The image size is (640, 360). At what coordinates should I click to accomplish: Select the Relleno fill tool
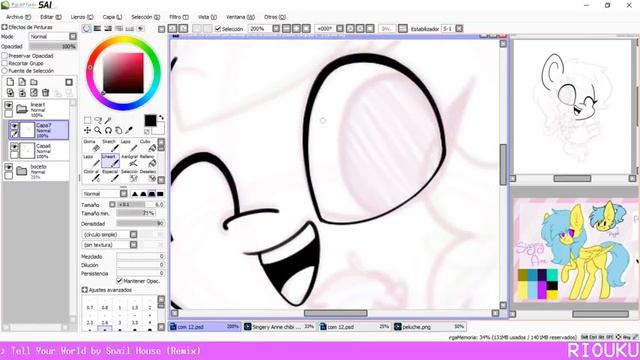(148, 160)
